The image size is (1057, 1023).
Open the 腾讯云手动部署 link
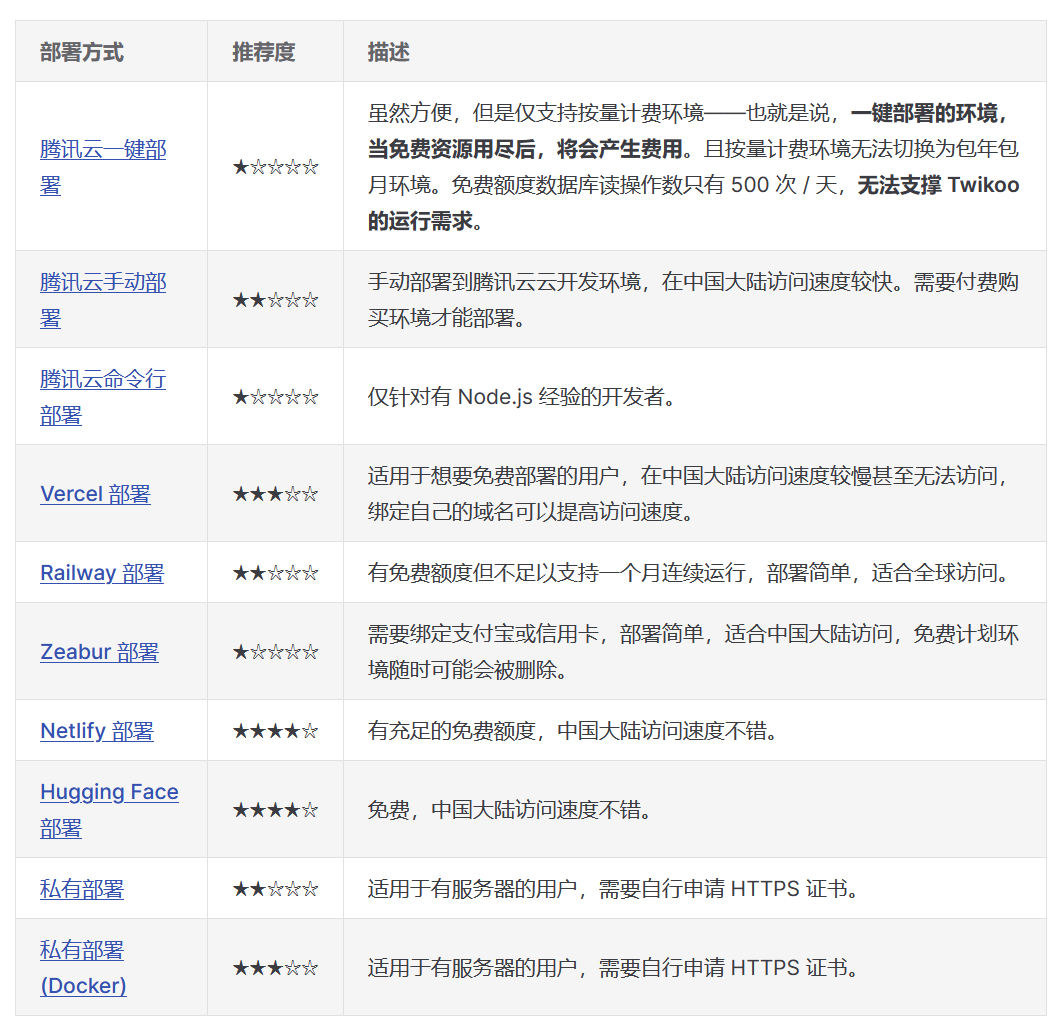(103, 283)
